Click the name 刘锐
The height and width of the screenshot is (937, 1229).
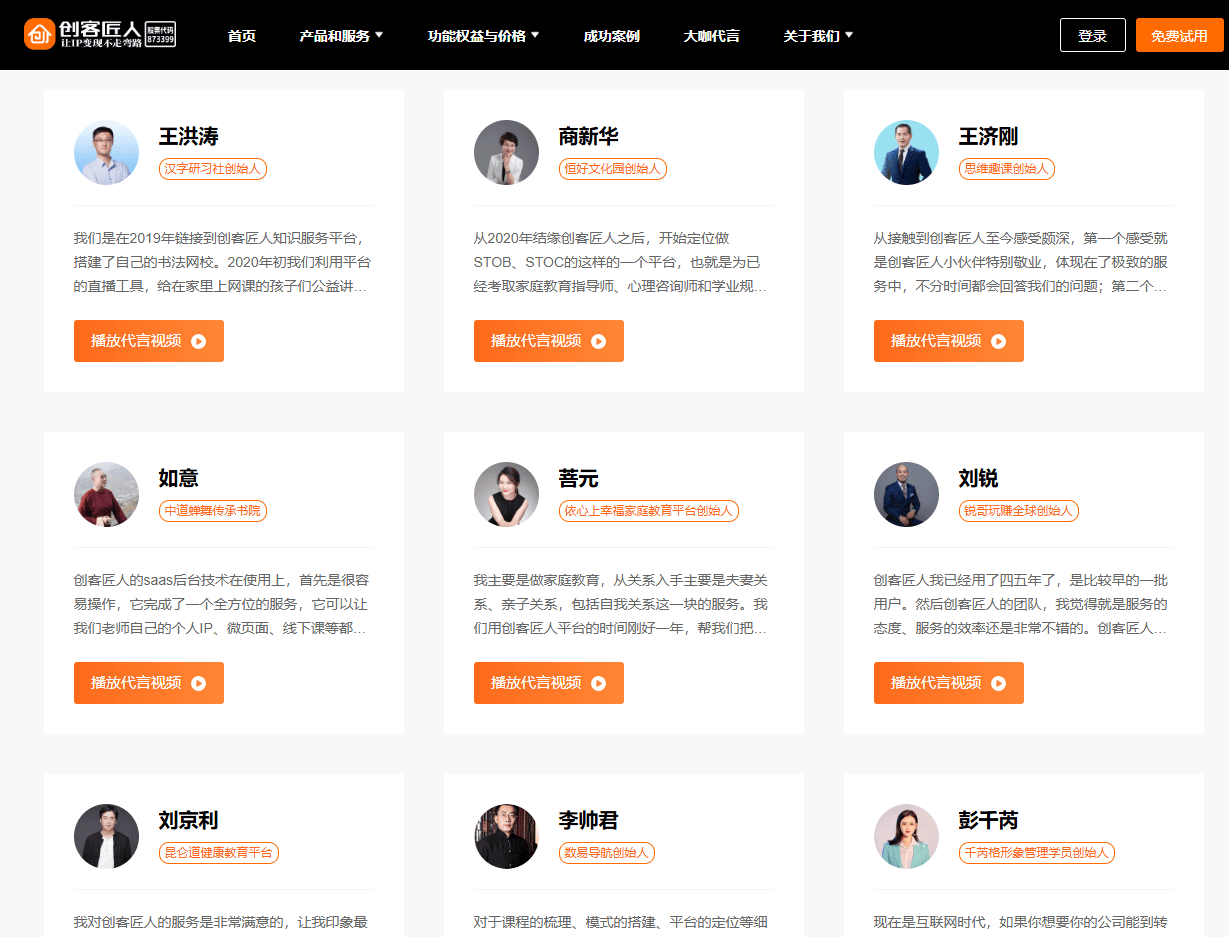point(978,479)
